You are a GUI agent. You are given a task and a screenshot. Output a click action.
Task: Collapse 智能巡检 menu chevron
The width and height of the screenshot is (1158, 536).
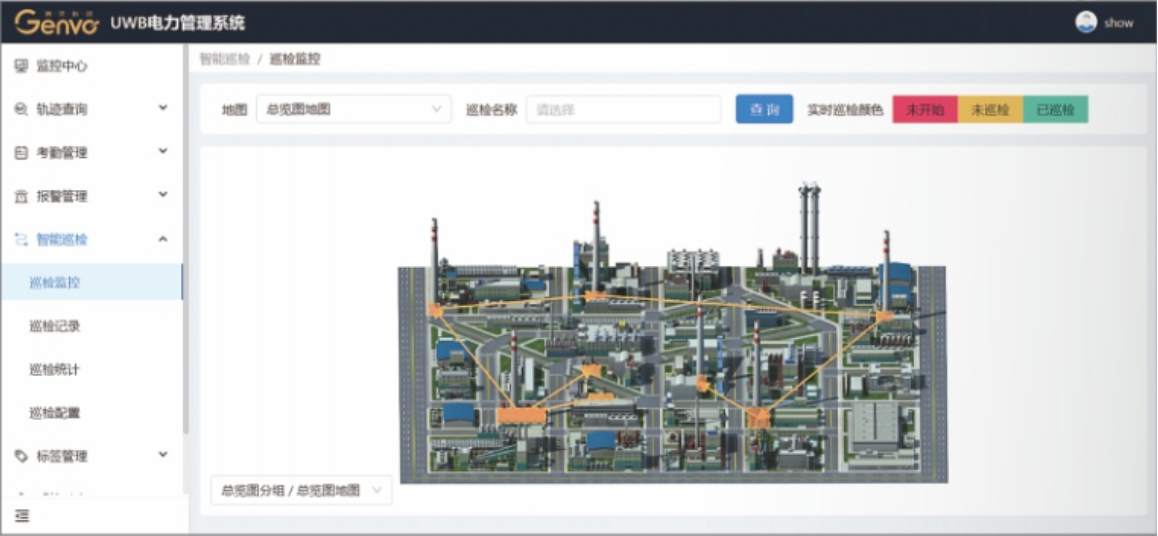[163, 238]
